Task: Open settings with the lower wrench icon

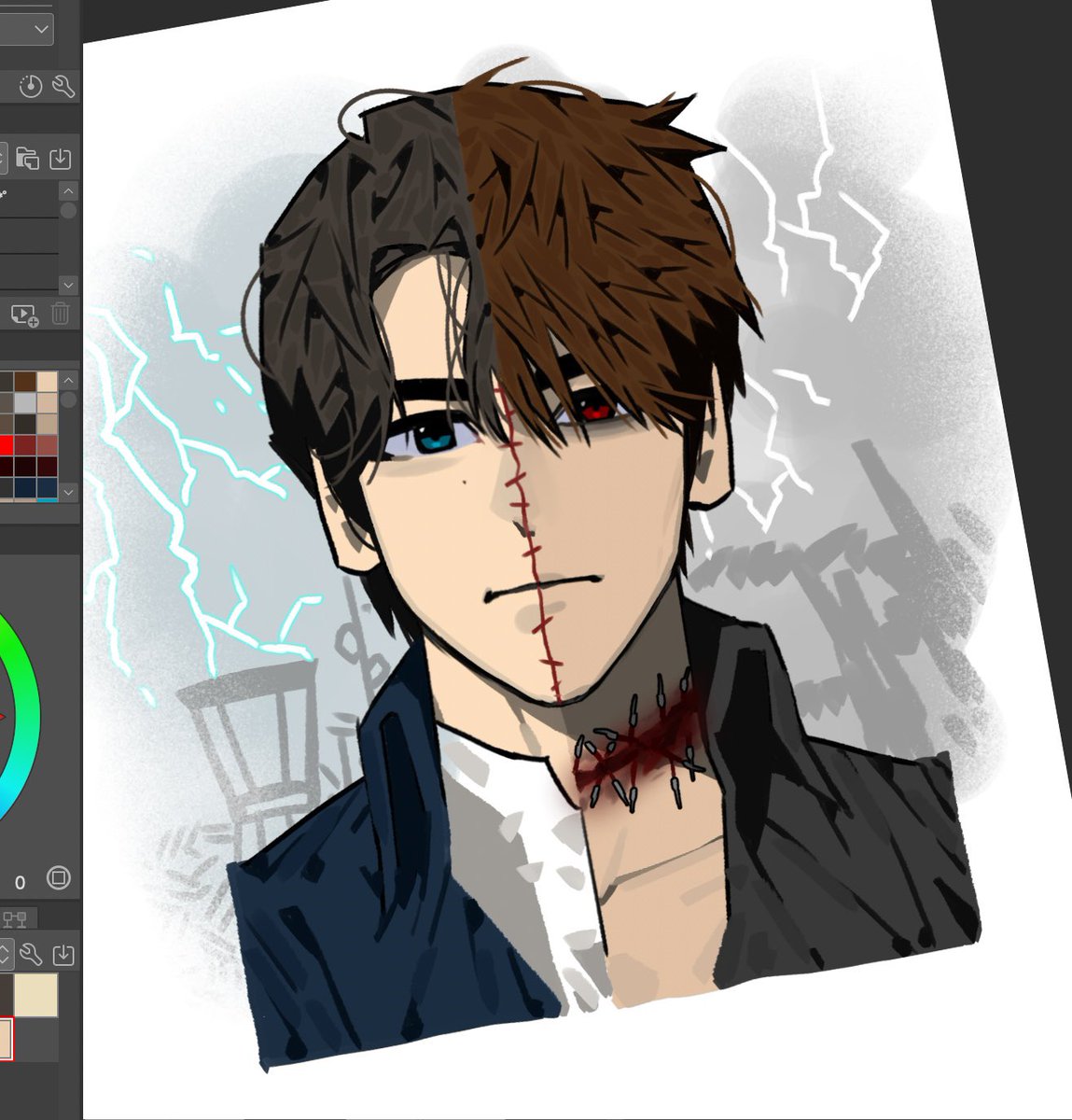Action: (31, 955)
